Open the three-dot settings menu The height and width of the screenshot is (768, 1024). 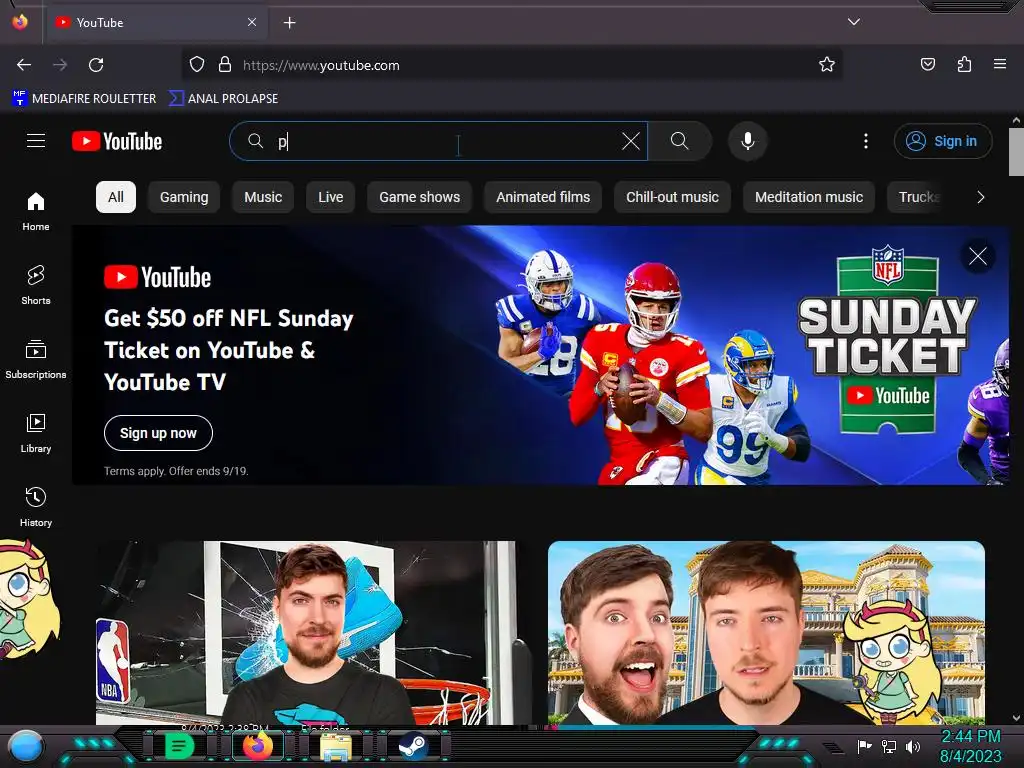point(866,141)
